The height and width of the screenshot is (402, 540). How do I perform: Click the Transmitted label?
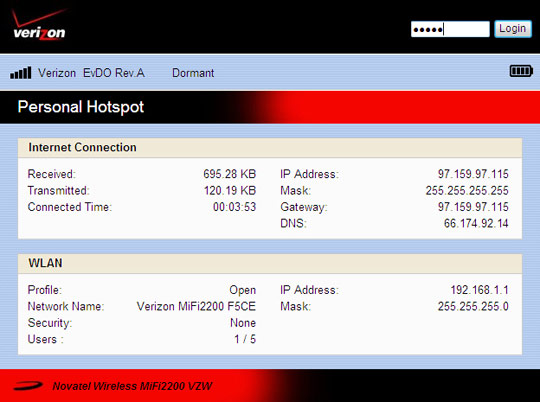(x=59, y=190)
